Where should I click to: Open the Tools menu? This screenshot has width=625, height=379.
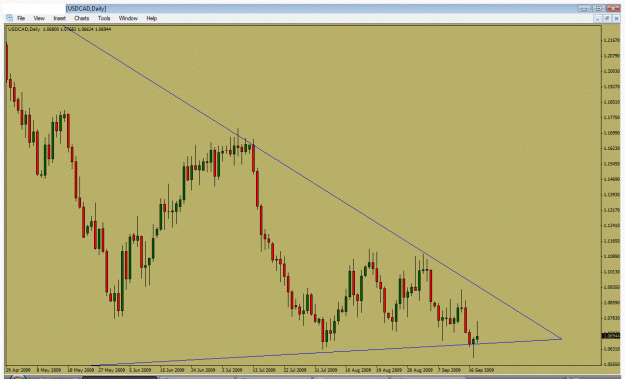click(104, 18)
